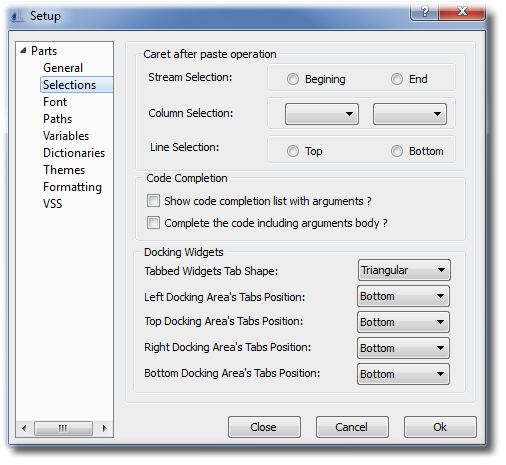Open first Column Selection dropdown

322,114
